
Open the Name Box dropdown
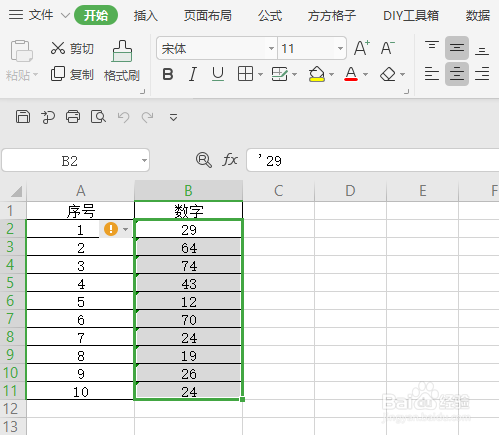click(144, 160)
